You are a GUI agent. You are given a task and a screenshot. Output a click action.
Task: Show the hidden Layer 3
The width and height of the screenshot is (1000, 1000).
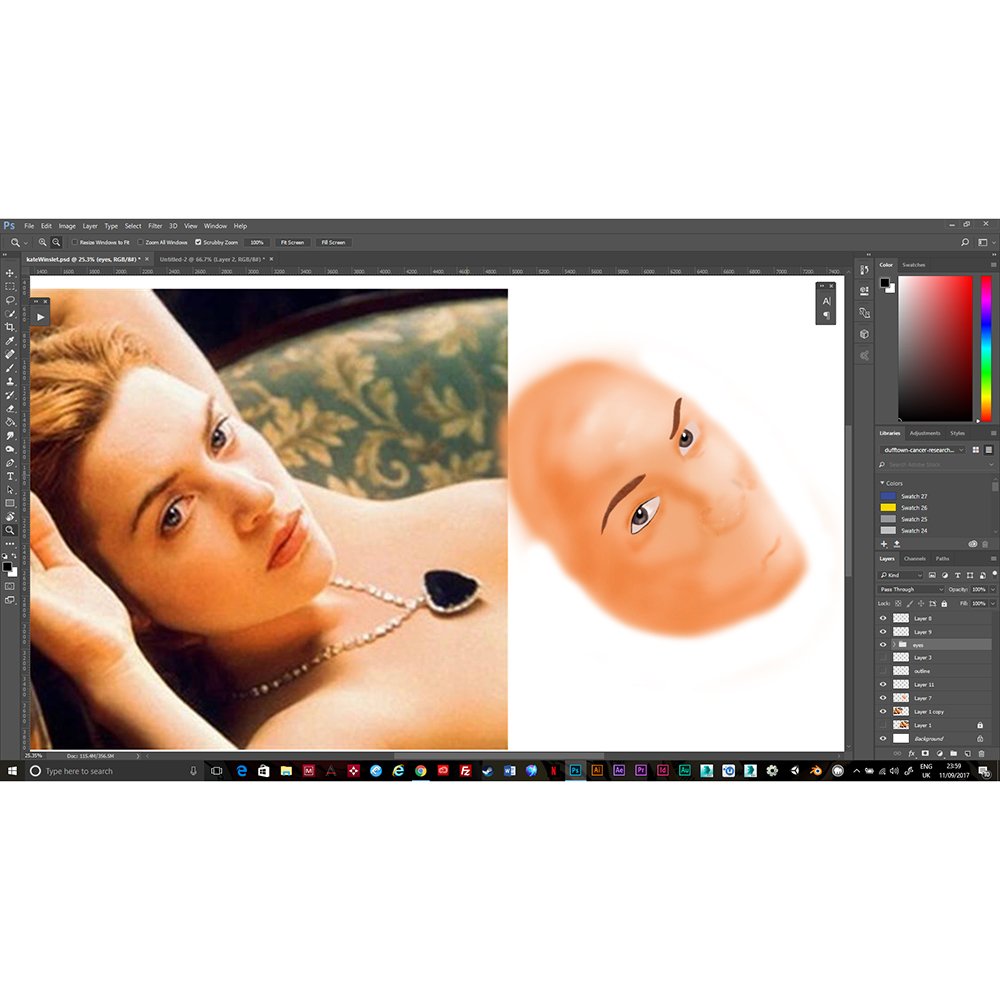coord(883,658)
